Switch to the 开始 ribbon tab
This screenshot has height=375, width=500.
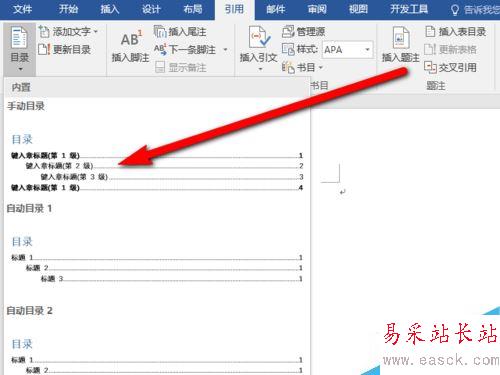click(68, 9)
